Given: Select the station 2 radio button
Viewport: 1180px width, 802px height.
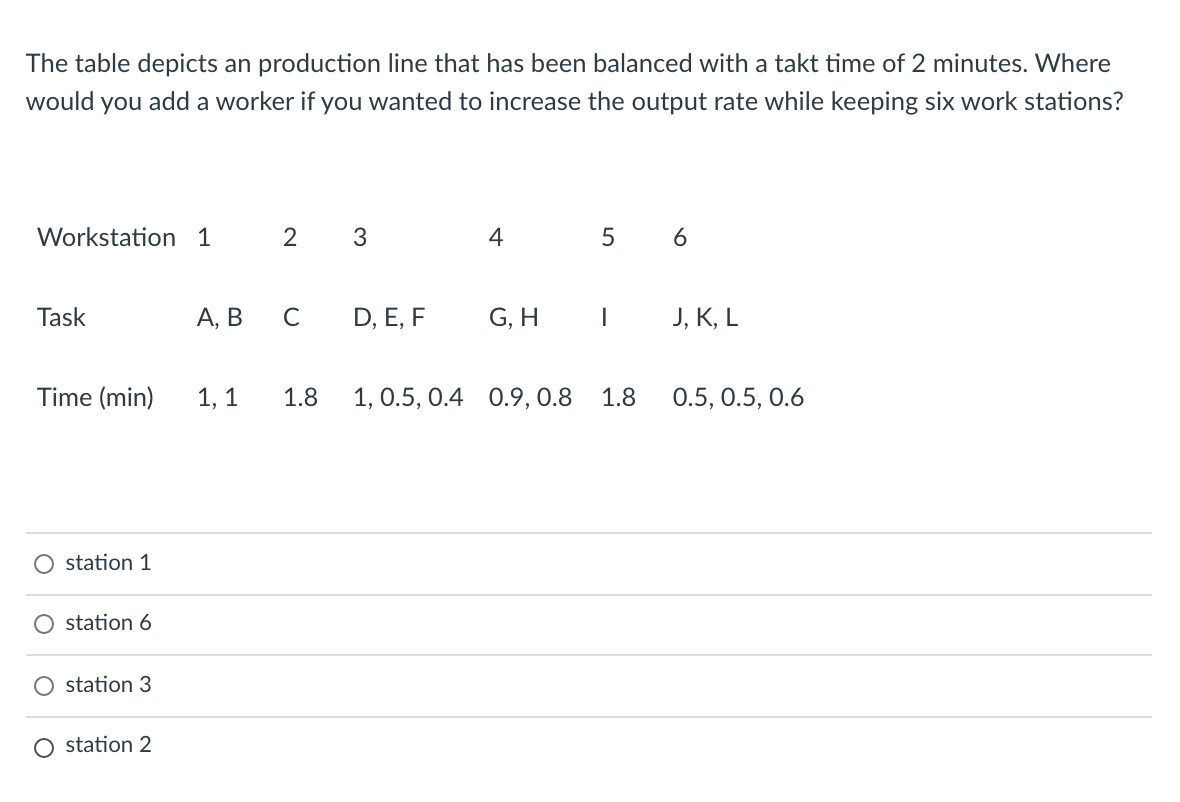Looking at the screenshot, I should [x=44, y=746].
